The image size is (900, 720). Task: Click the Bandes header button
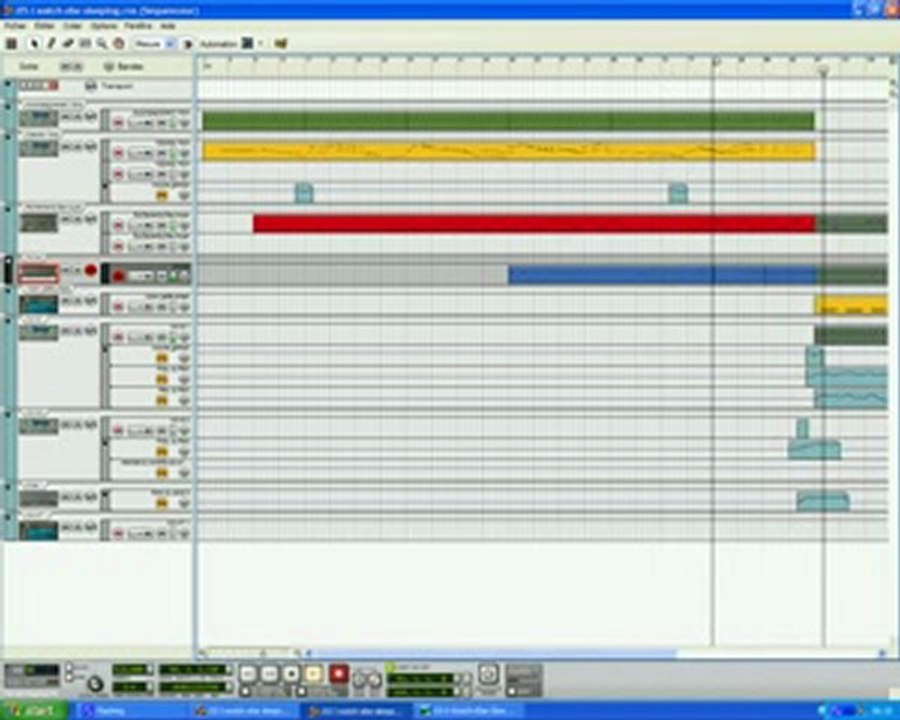(123, 67)
